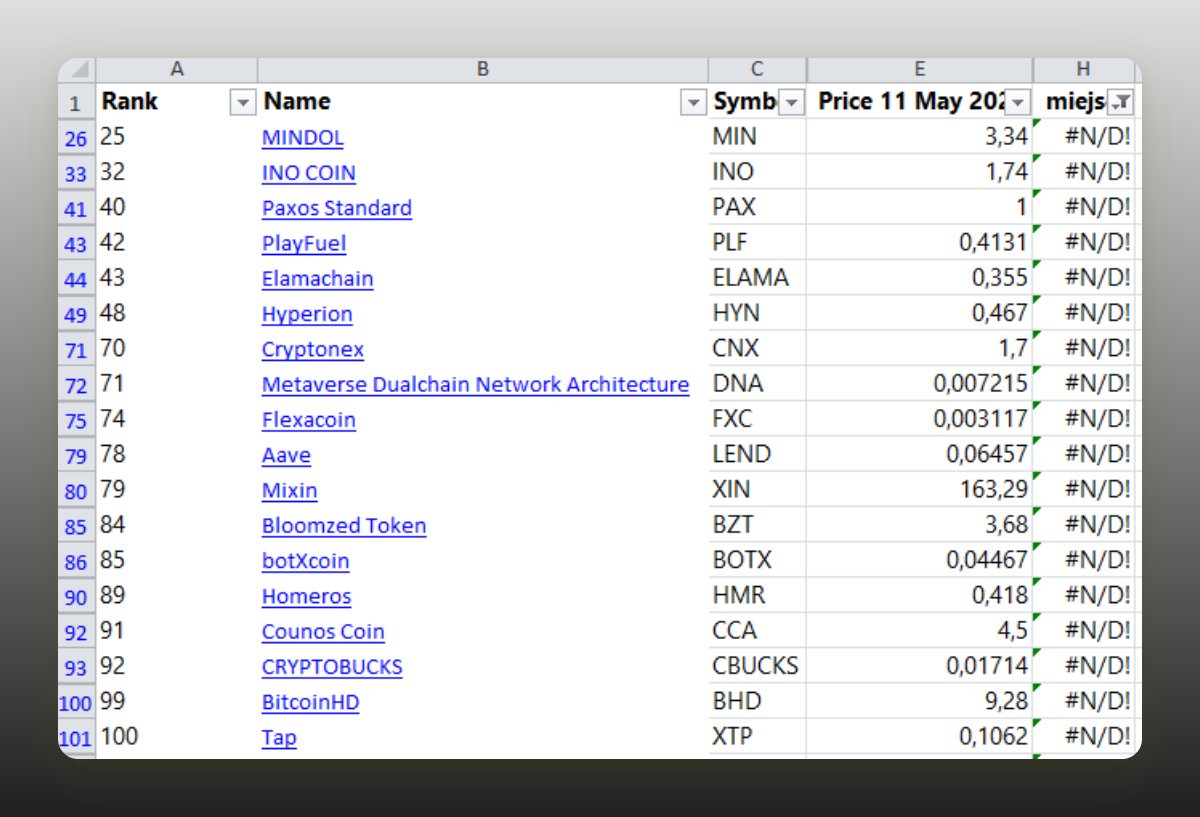
Task: Open the Flexacoin link
Action: 309,420
